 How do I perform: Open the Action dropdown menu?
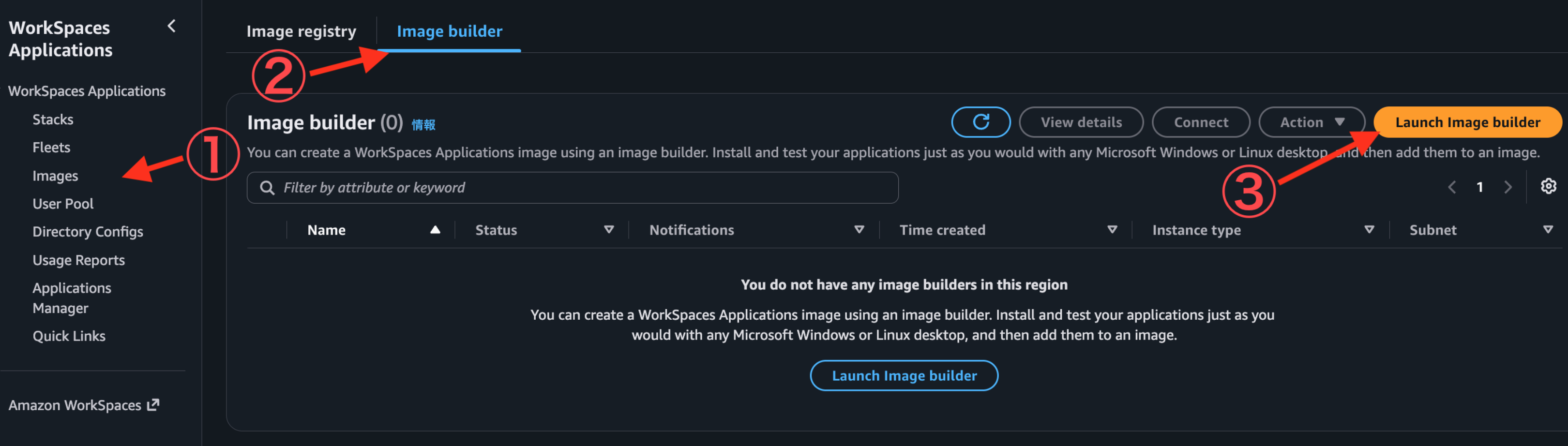[1311, 122]
